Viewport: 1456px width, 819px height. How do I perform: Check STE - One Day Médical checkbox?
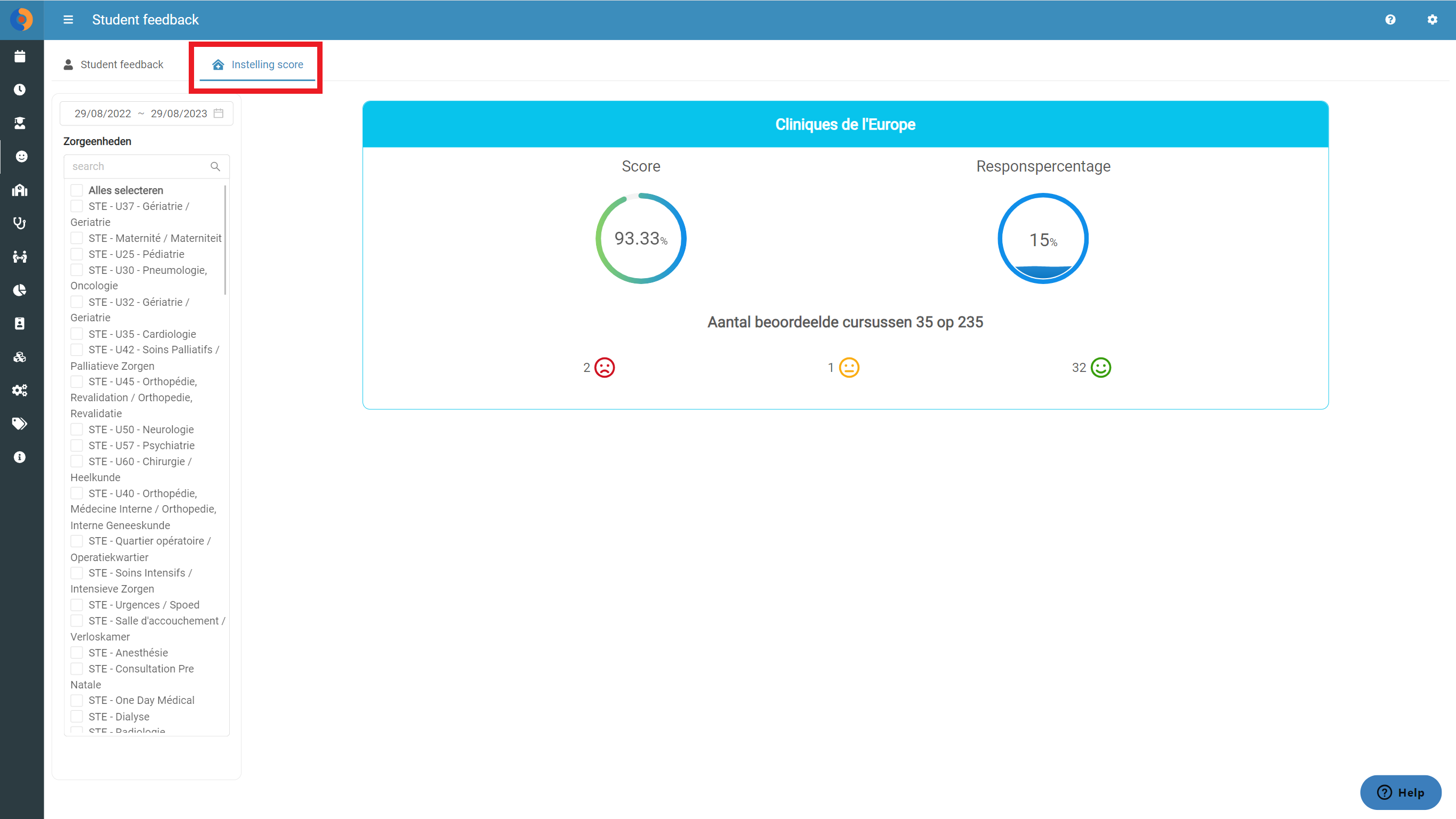pos(77,700)
